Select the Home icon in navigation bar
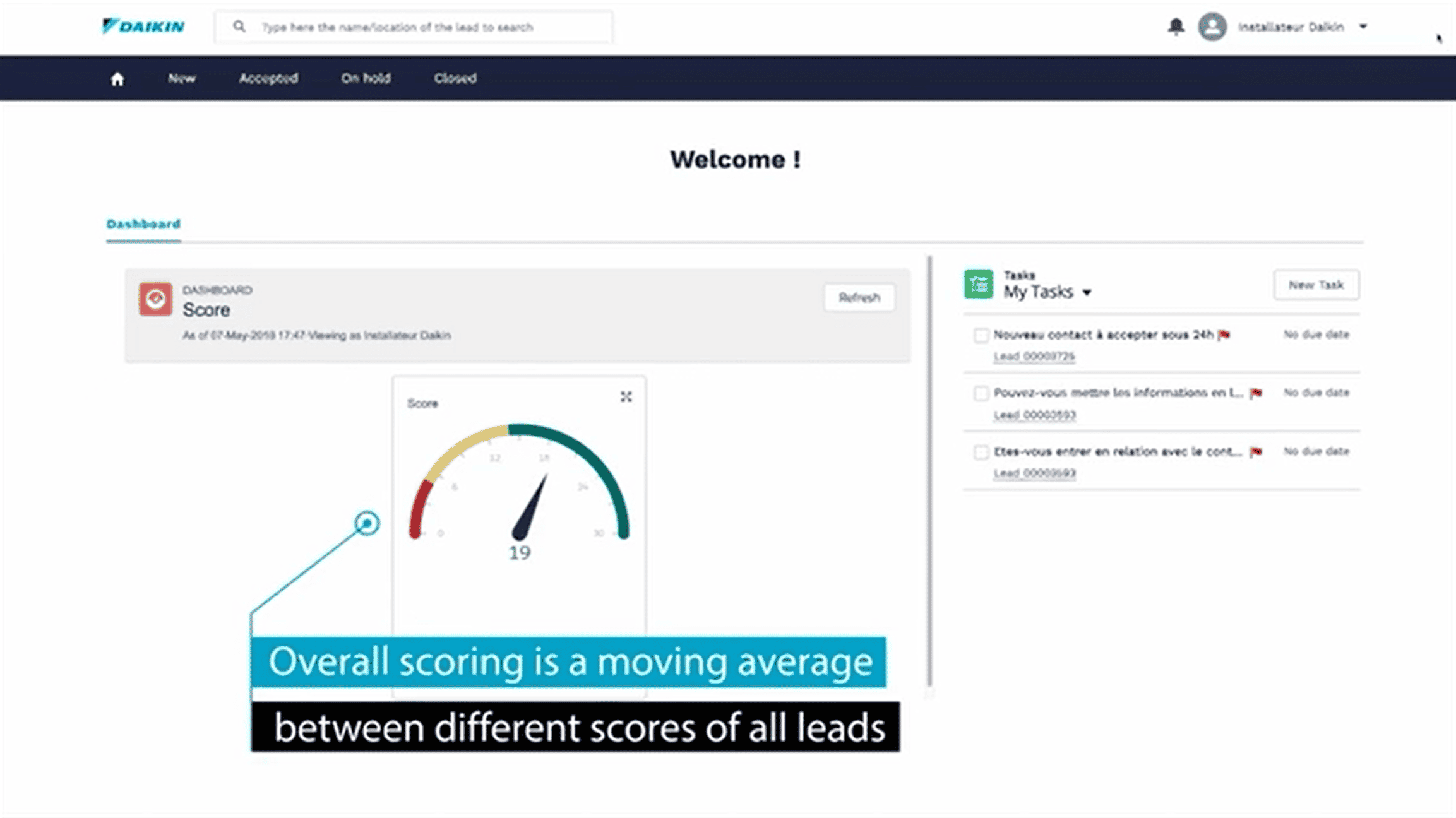 (x=117, y=78)
